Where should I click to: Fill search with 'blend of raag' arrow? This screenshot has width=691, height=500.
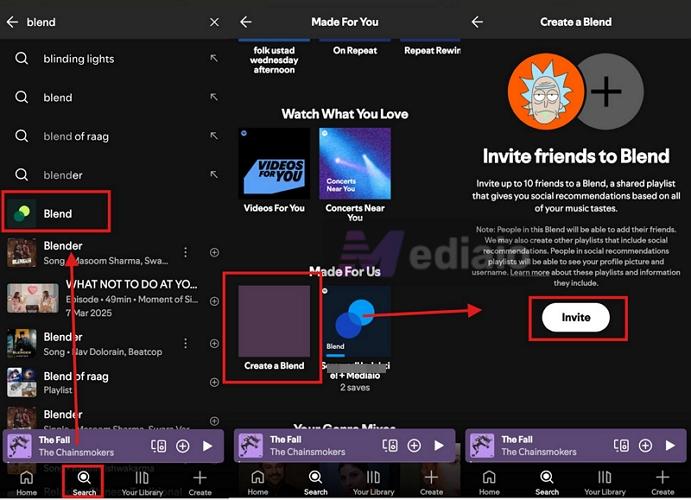point(214,136)
